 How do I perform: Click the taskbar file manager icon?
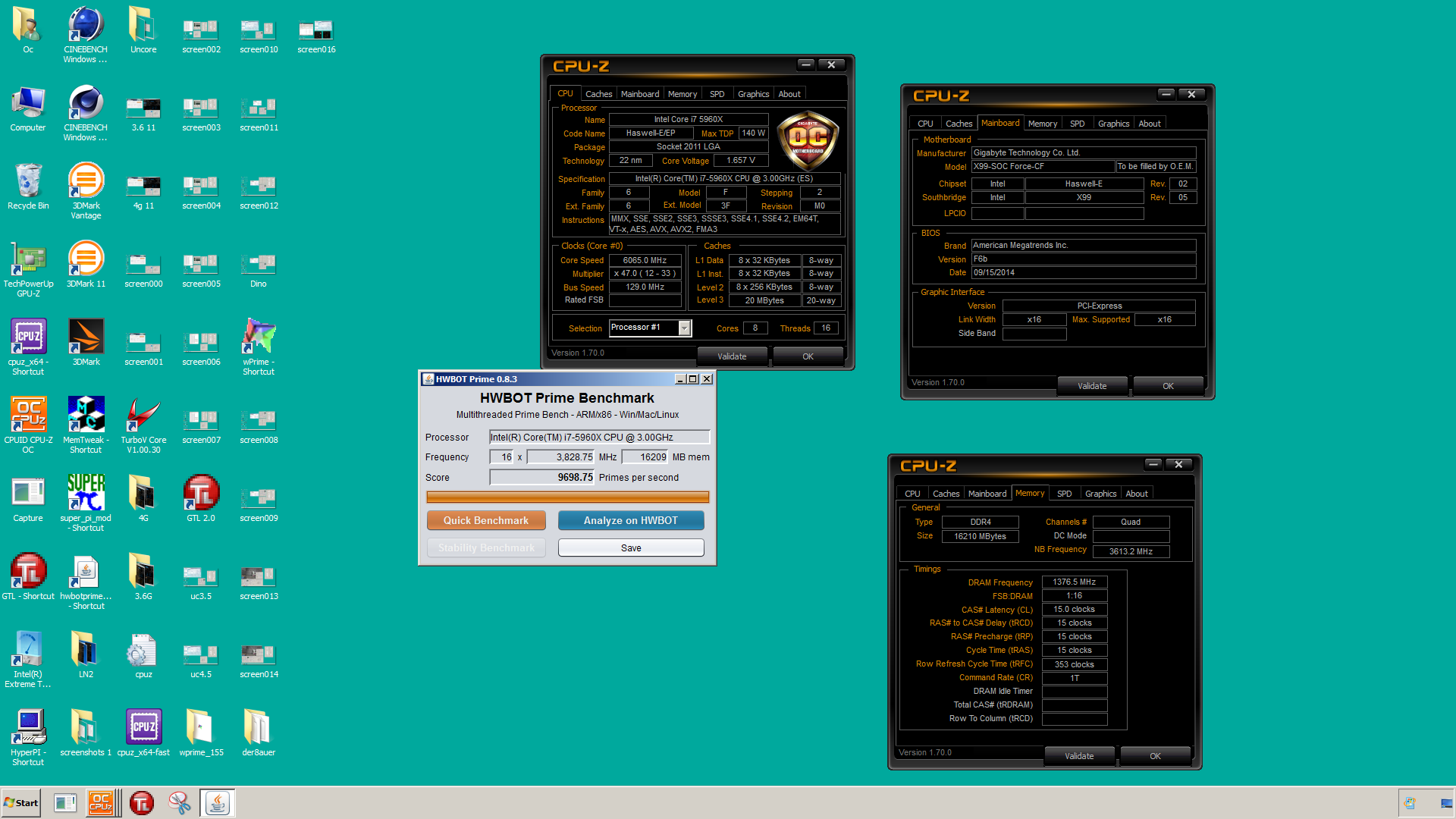point(65,802)
